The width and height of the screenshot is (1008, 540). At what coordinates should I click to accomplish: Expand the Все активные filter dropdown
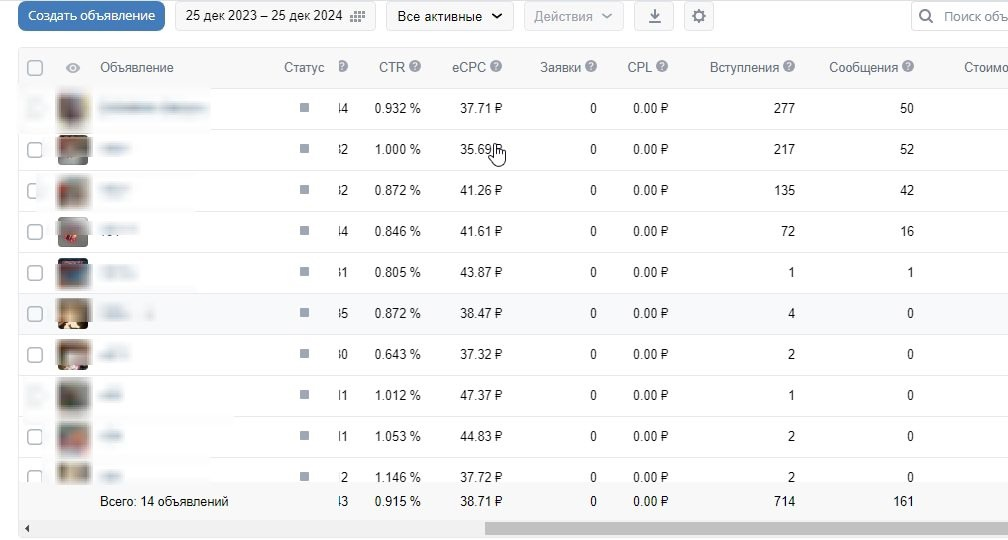click(450, 16)
